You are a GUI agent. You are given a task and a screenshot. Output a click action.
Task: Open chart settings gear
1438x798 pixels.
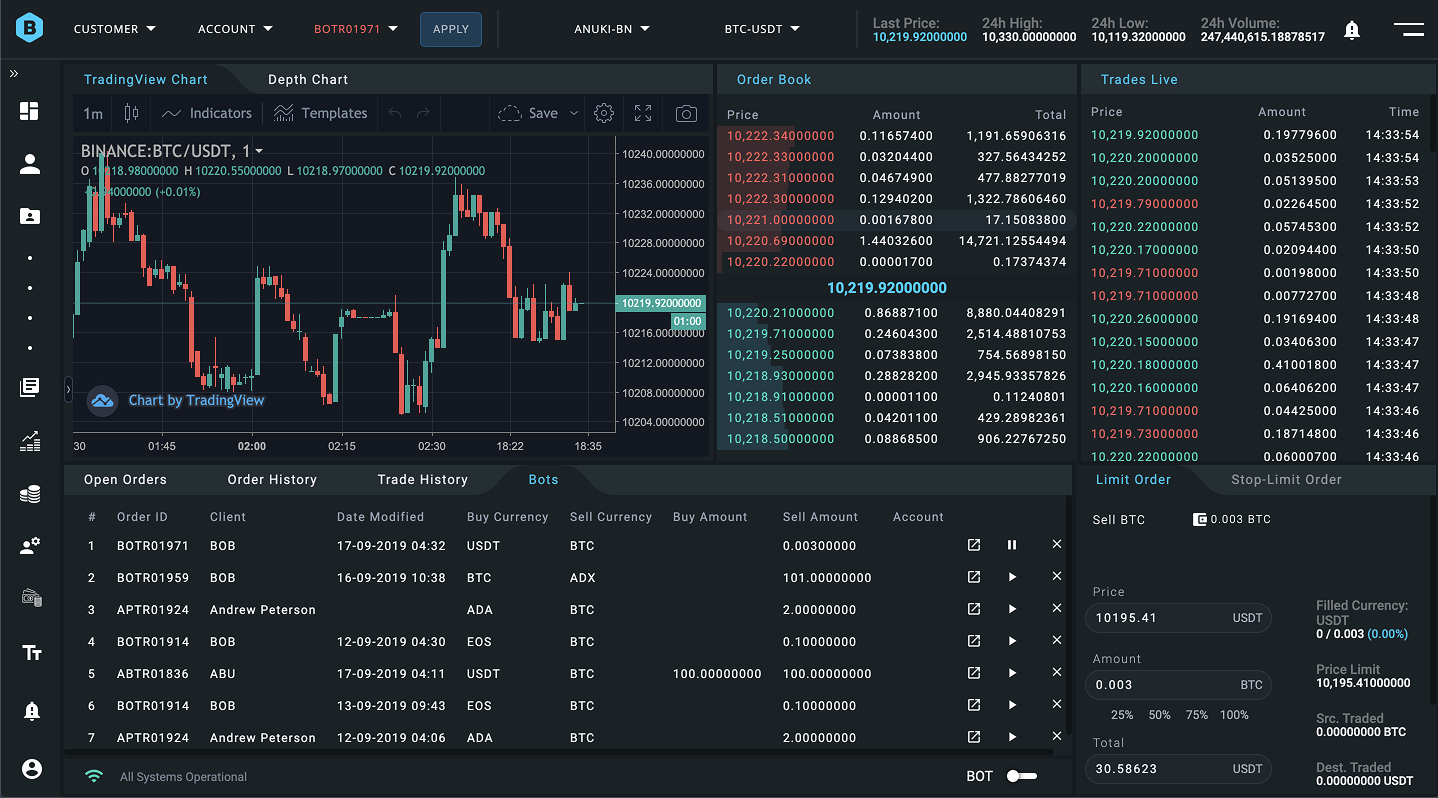tap(603, 113)
